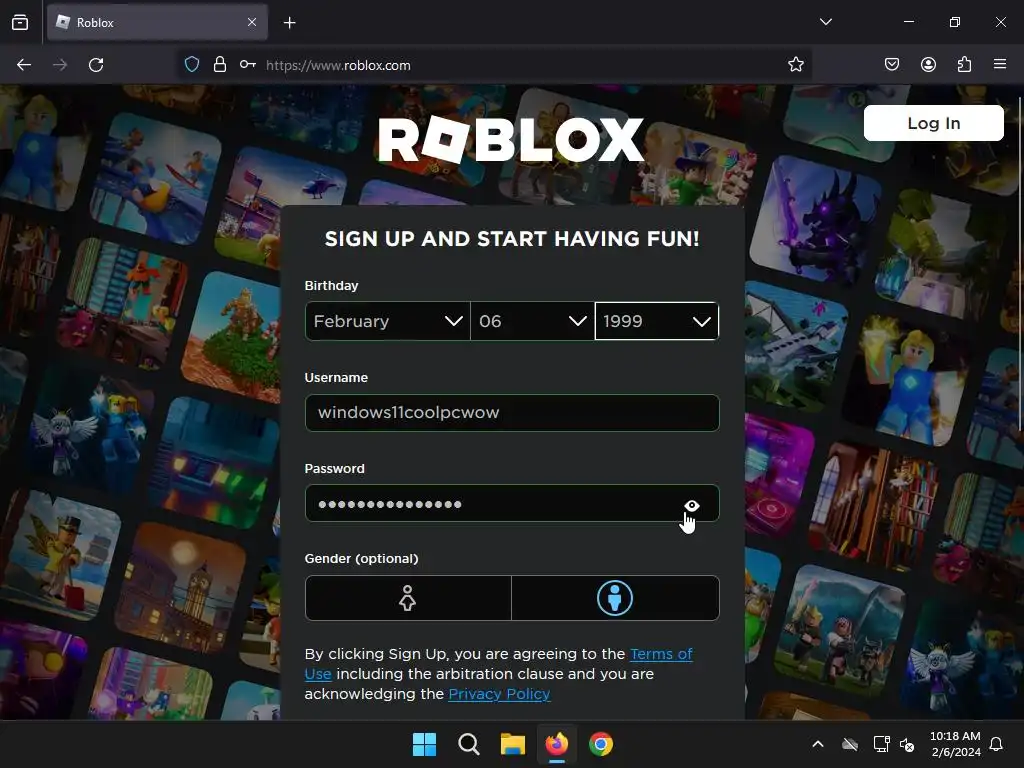Show hidden system tray icons
Image resolution: width=1024 pixels, height=768 pixels.
[x=818, y=744]
